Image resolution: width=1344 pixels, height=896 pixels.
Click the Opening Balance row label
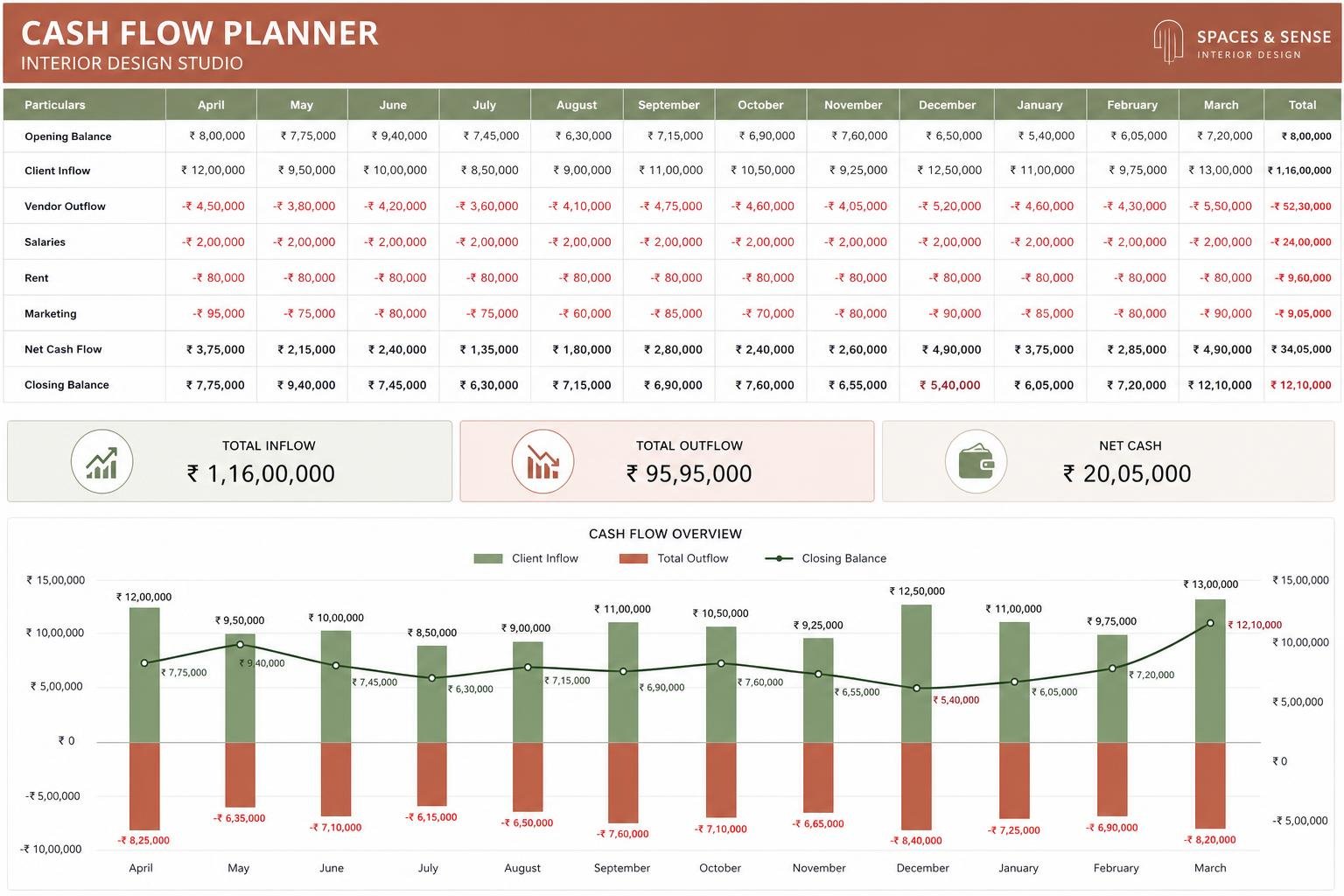68,136
